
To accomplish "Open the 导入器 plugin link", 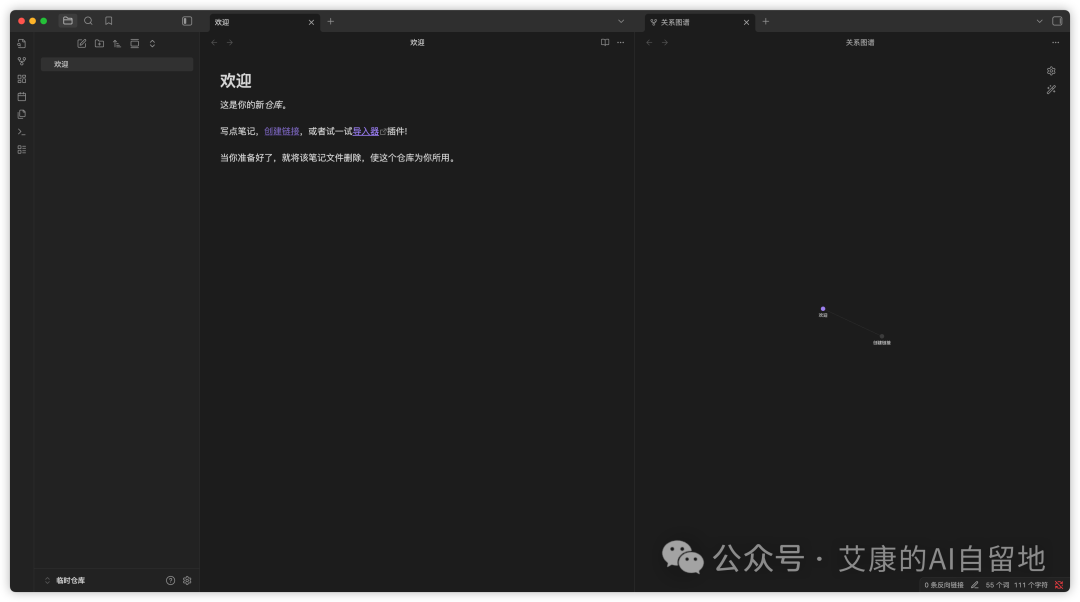I will point(366,130).
